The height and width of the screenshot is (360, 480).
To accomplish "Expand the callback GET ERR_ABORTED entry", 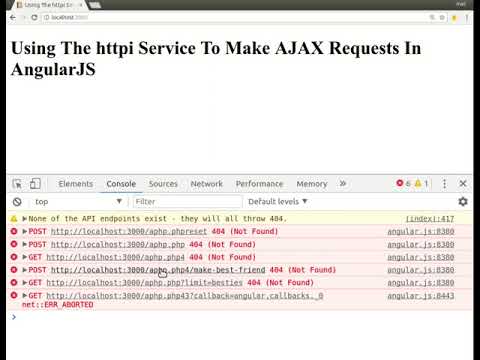I will click(24, 296).
